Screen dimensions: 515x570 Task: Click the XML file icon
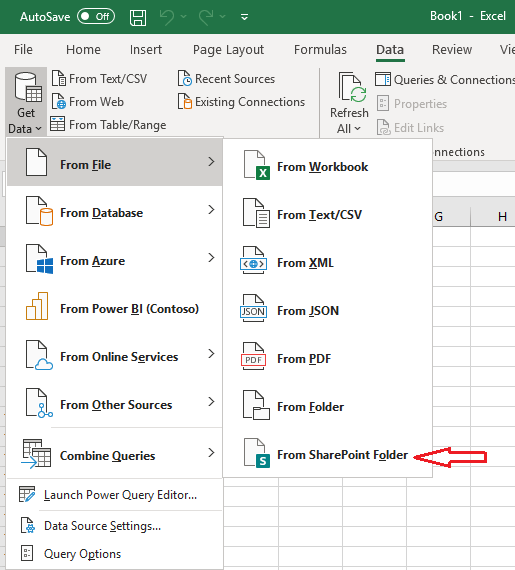point(254,261)
